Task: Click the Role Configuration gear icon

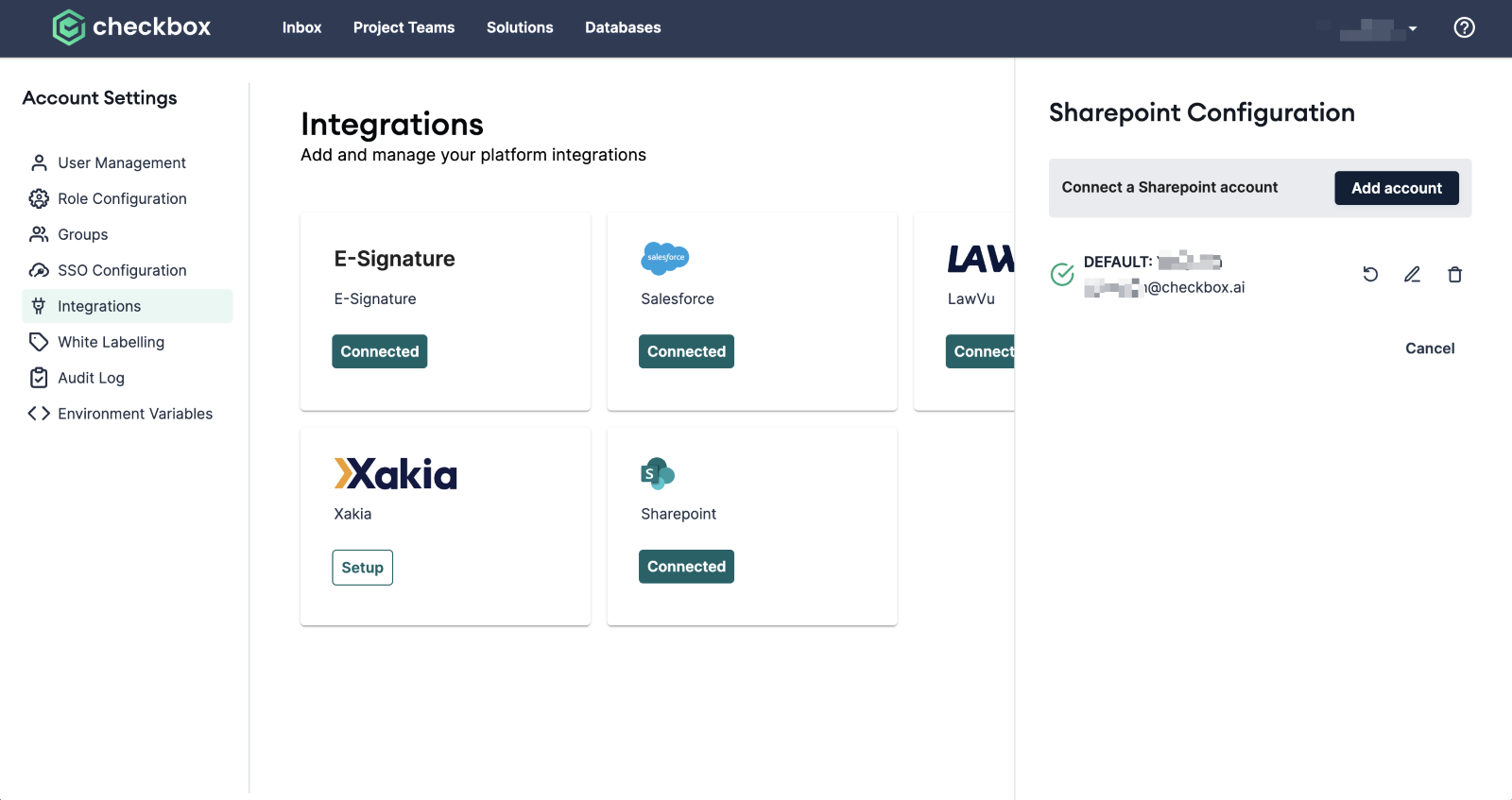Action: pyautogui.click(x=39, y=198)
